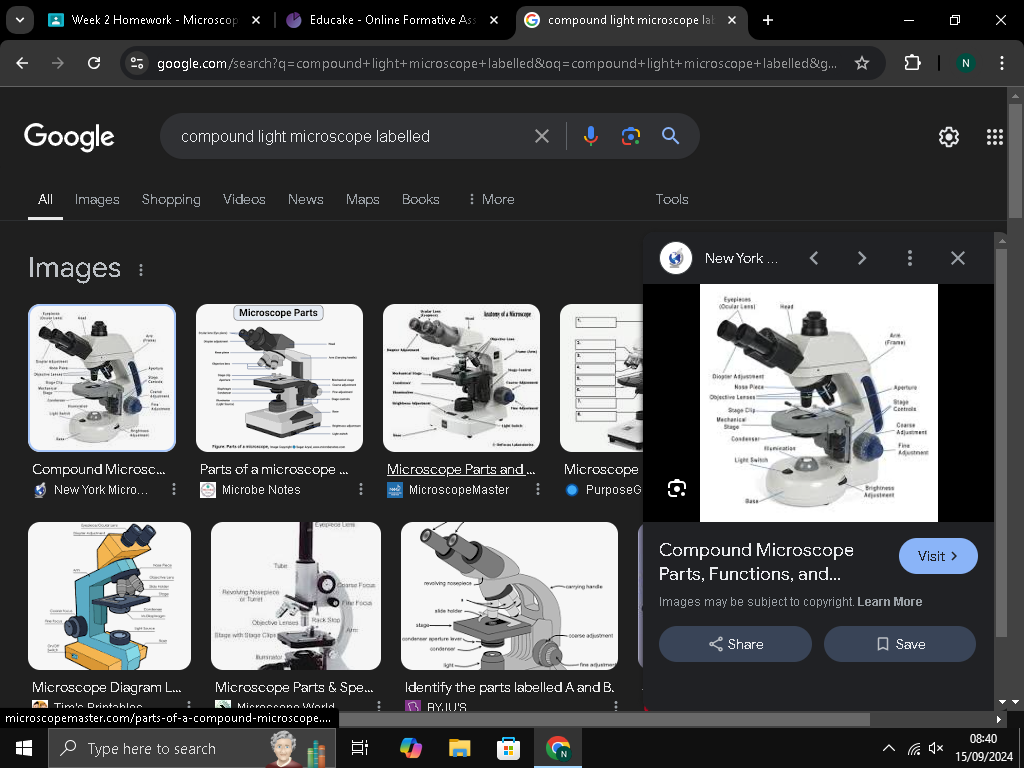Open the Extensions puzzle icon
1024x768 pixels.
tap(912, 63)
